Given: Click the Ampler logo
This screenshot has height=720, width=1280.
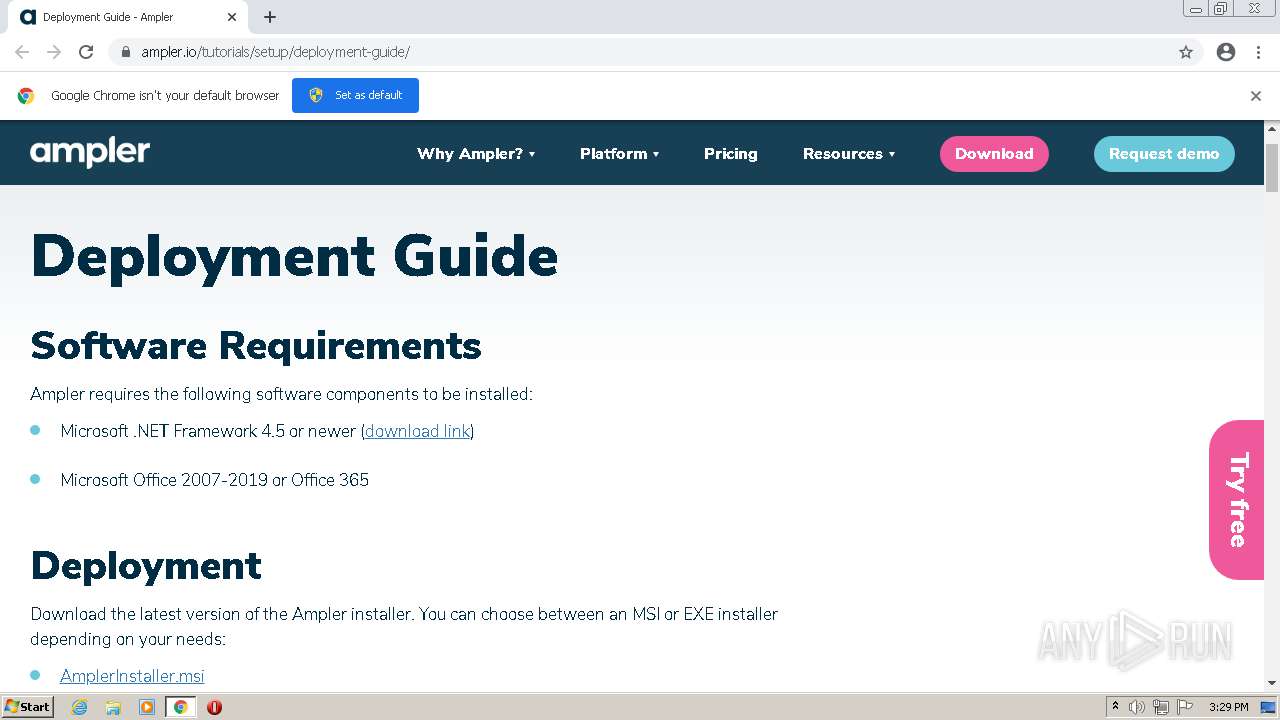Looking at the screenshot, I should tap(90, 153).
